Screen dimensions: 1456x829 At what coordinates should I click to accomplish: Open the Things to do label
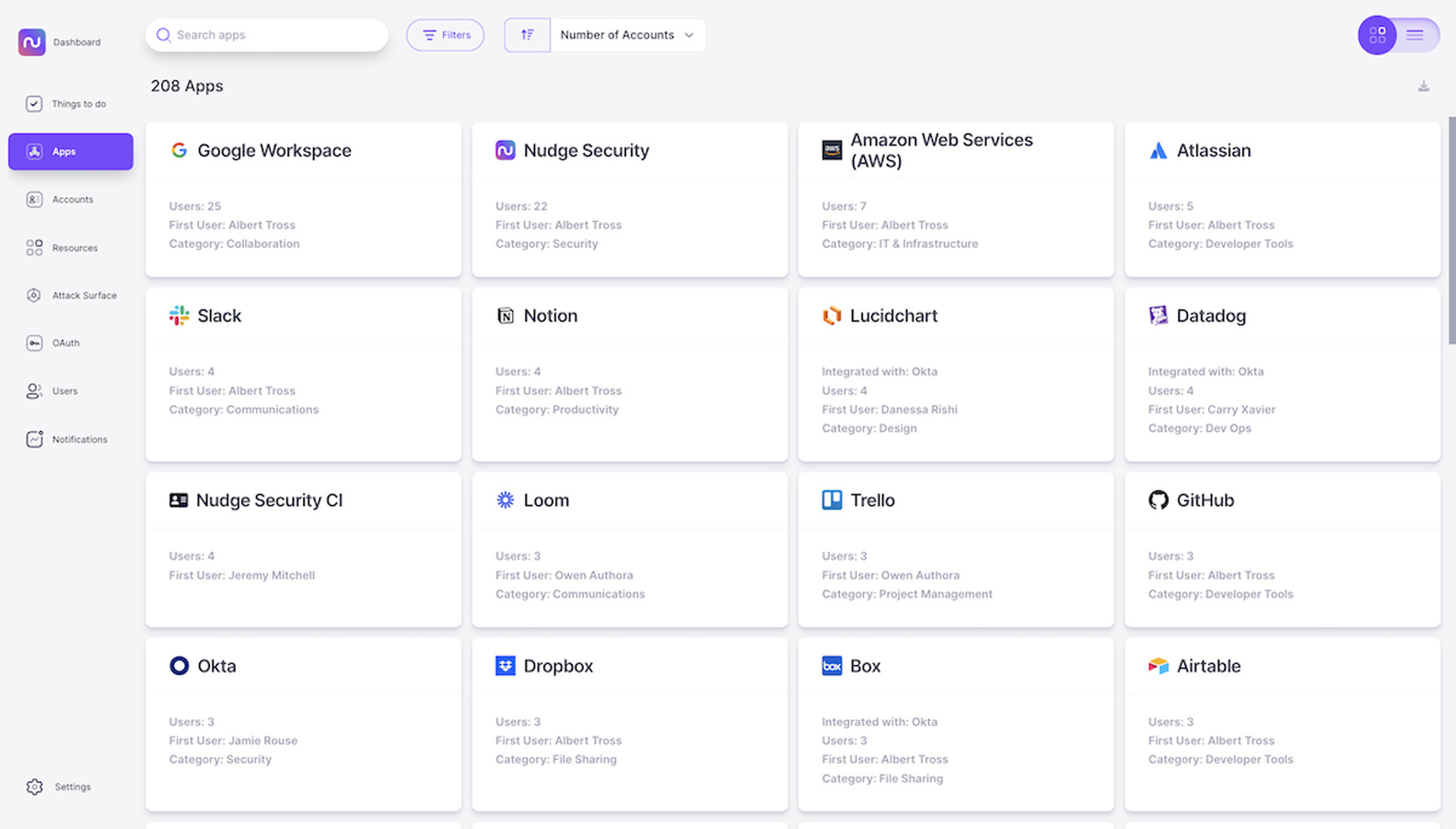(x=78, y=104)
